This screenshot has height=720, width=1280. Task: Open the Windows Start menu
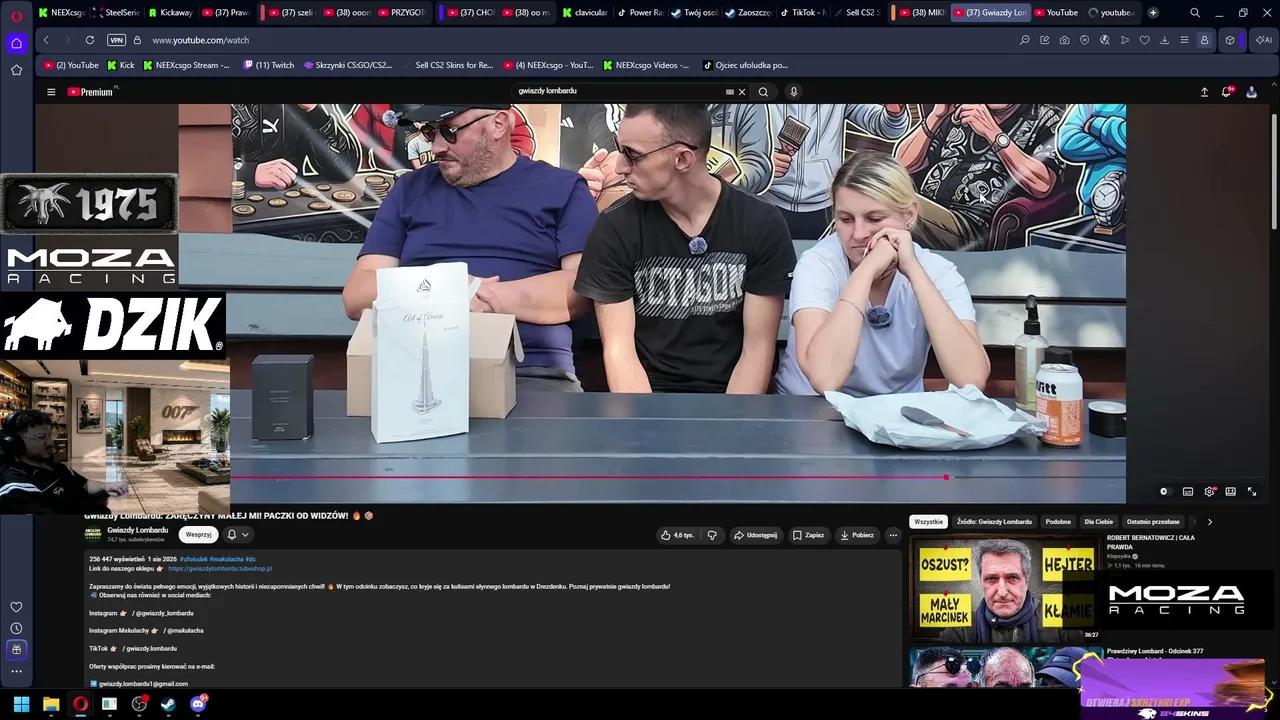tap(21, 704)
